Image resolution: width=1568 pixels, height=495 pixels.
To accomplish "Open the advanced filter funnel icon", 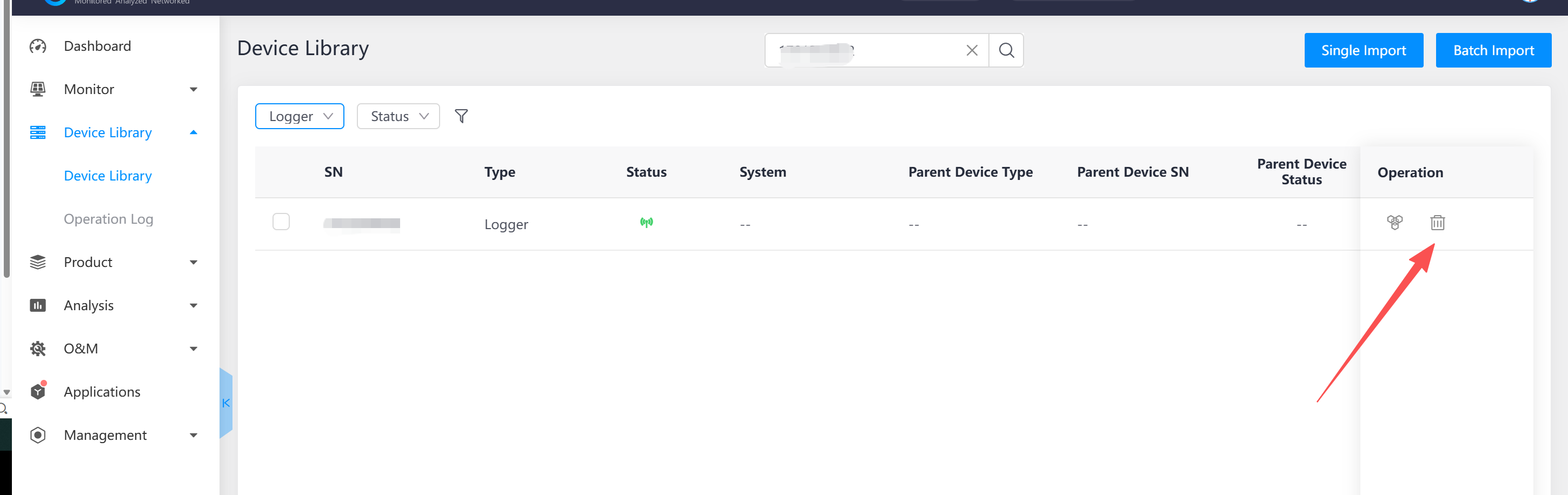I will pyautogui.click(x=461, y=116).
